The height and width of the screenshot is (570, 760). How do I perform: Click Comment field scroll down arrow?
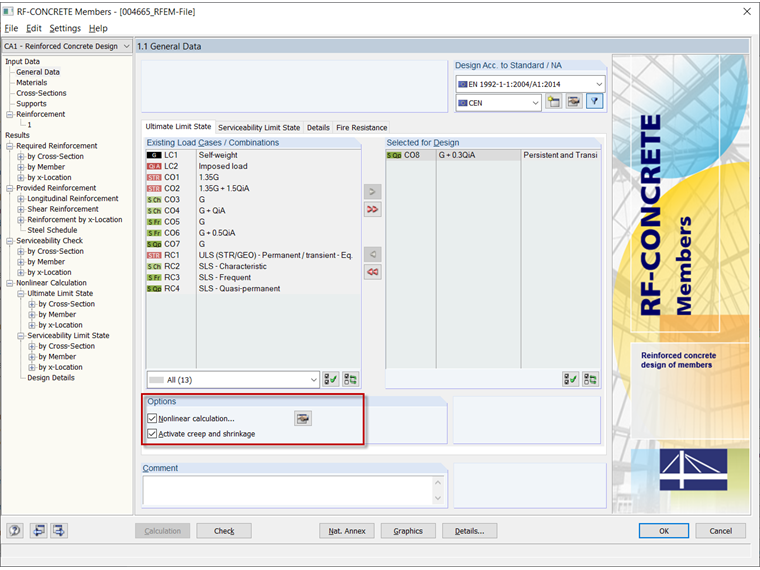[438, 498]
